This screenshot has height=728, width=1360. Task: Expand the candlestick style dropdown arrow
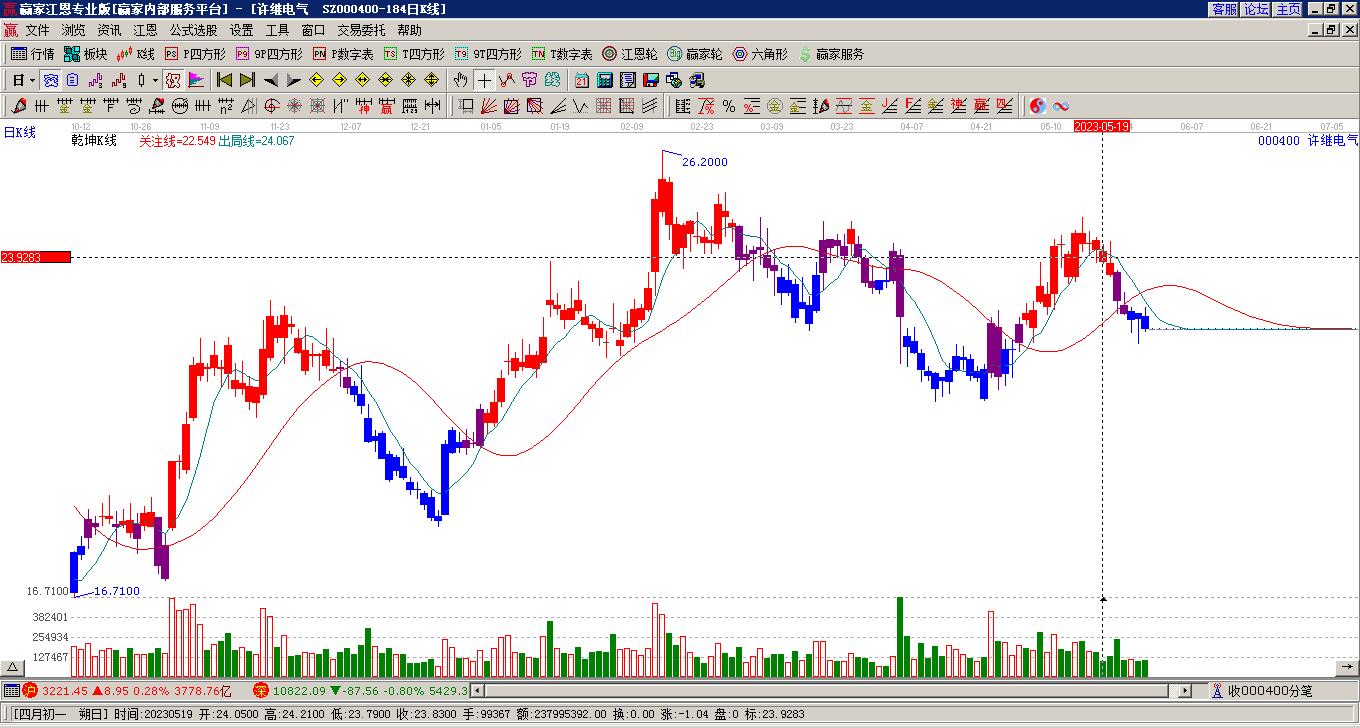[x=155, y=80]
